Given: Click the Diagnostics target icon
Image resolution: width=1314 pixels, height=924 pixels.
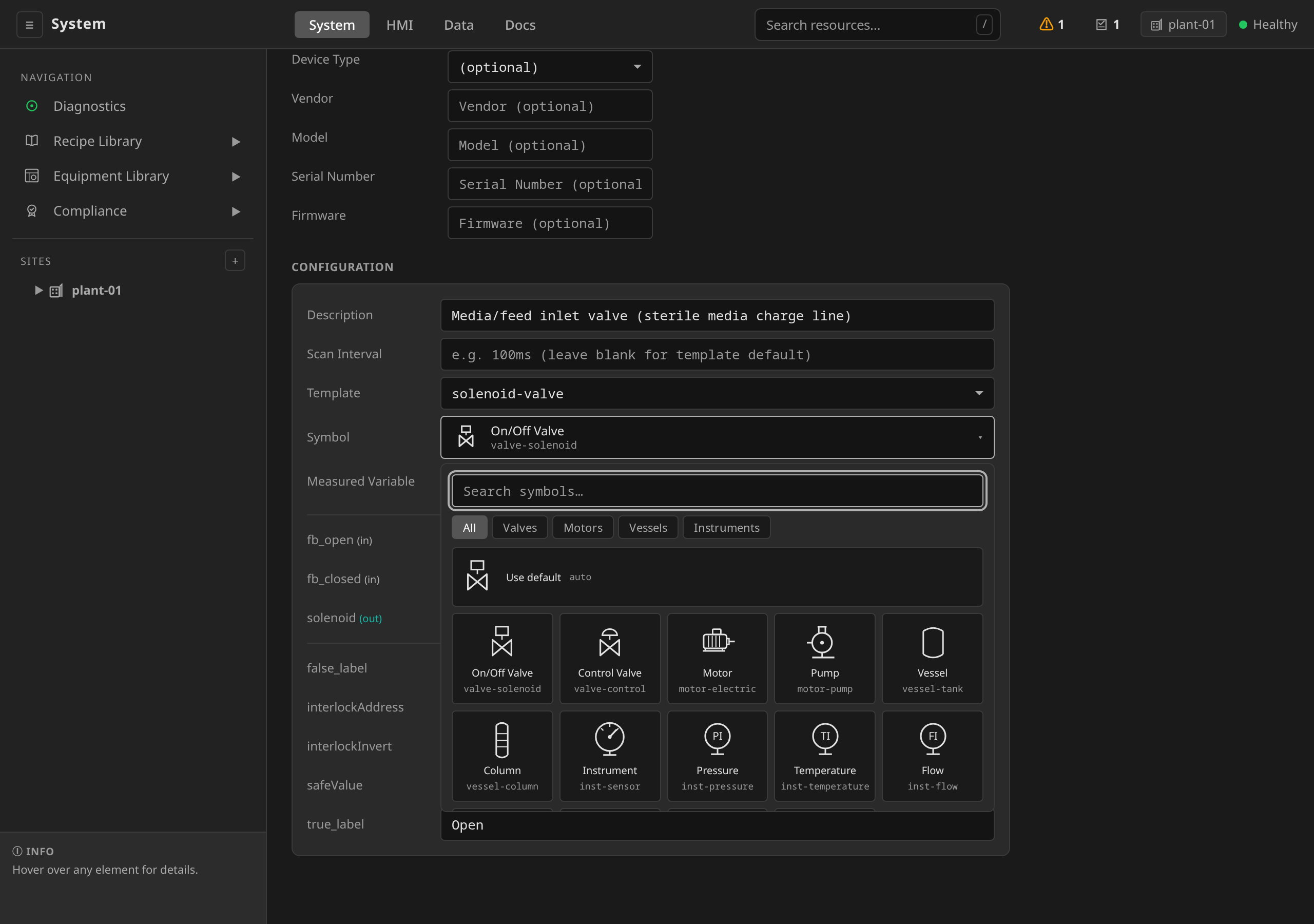Looking at the screenshot, I should coord(32,106).
